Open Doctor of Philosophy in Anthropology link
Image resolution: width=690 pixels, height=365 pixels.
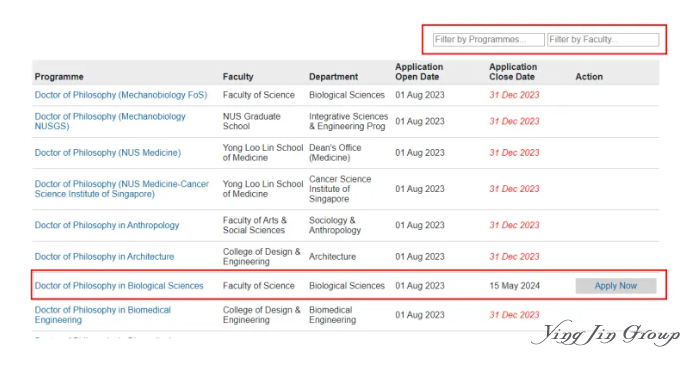click(107, 225)
